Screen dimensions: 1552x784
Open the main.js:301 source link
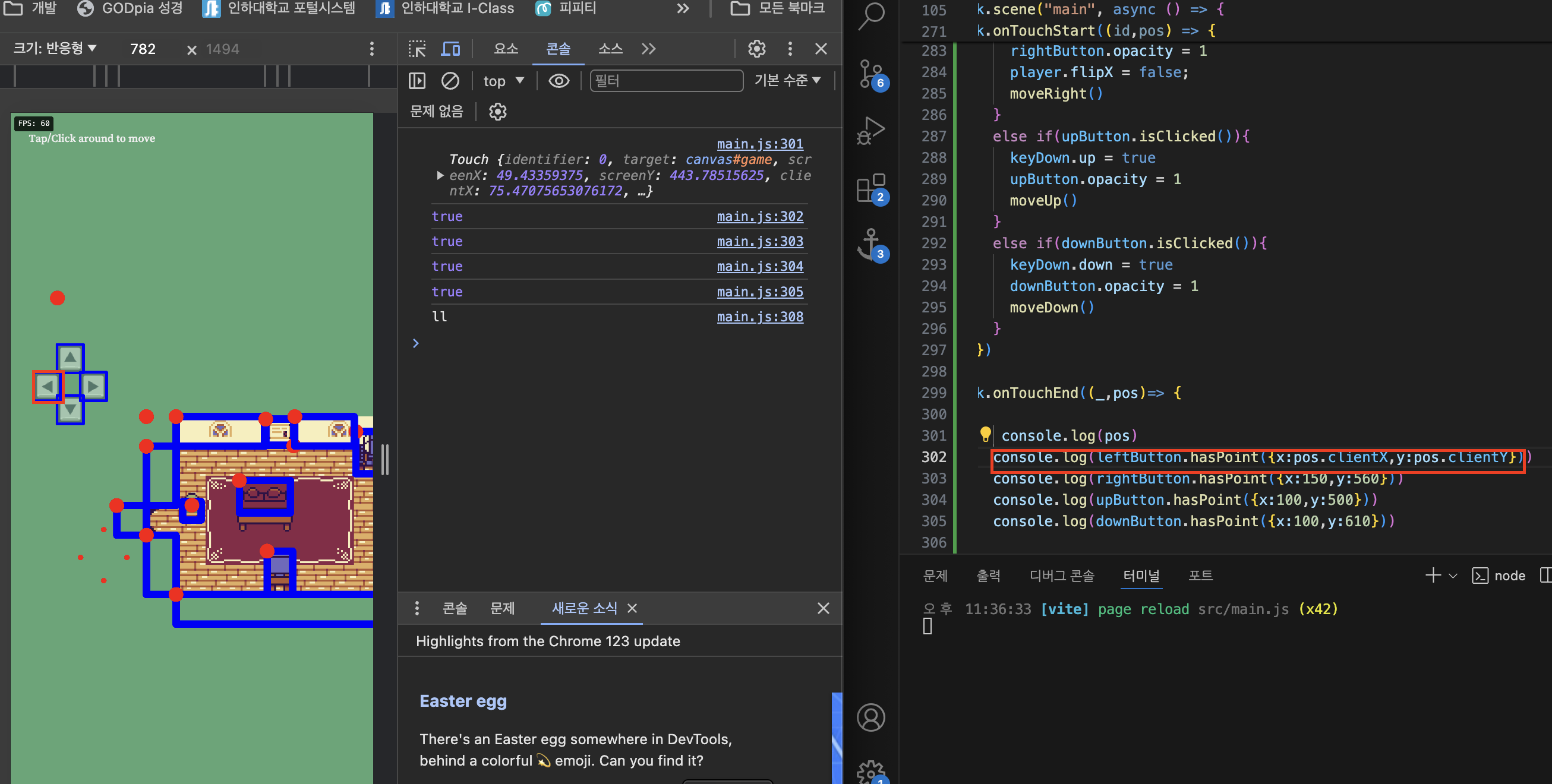pyautogui.click(x=759, y=144)
